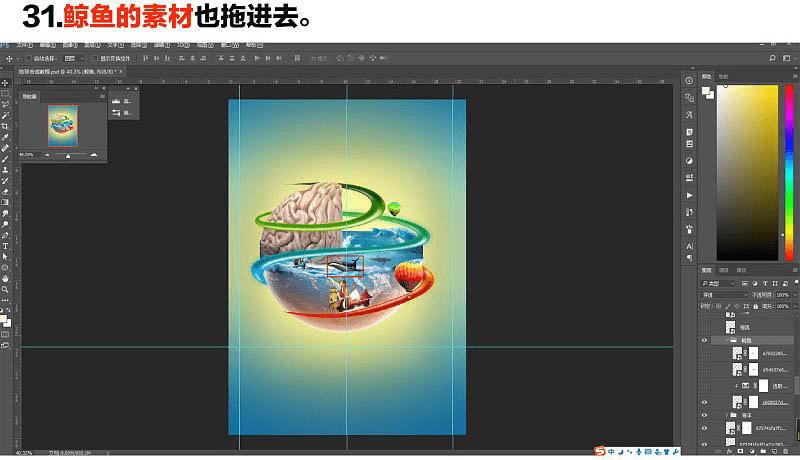Click the Navigator preview thumbnail
Viewport: 800px width, 460px height.
pos(63,125)
